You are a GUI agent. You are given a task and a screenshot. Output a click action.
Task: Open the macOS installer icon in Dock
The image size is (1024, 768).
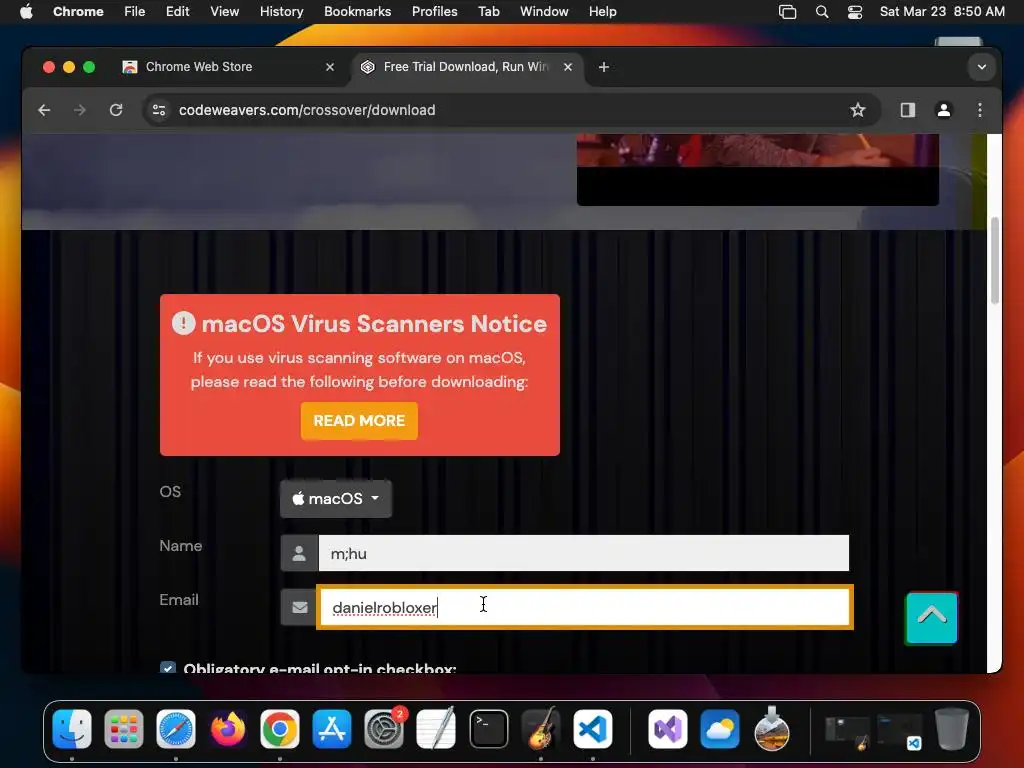coord(772,728)
